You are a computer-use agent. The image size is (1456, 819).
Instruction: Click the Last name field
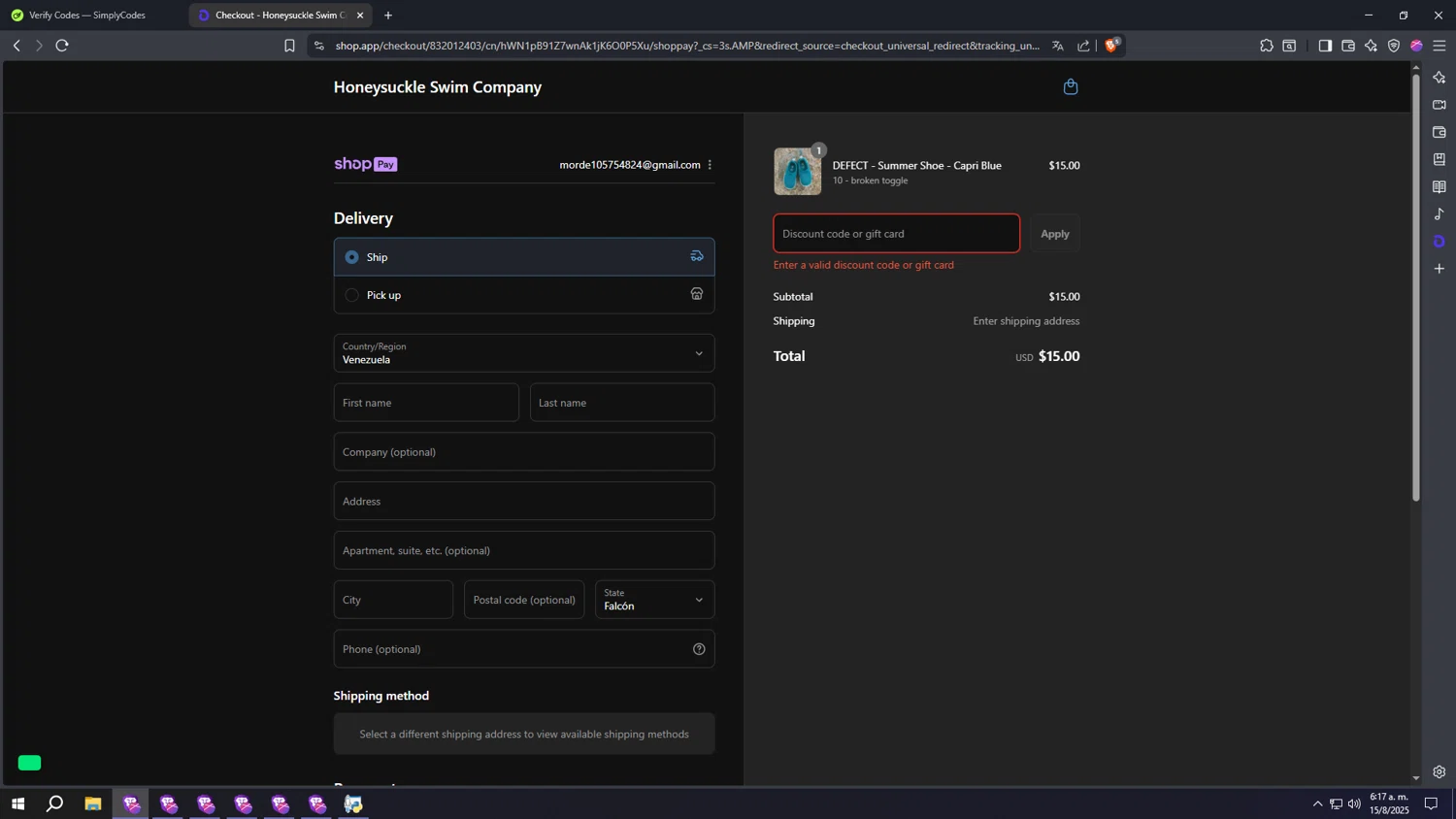pyautogui.click(x=622, y=403)
